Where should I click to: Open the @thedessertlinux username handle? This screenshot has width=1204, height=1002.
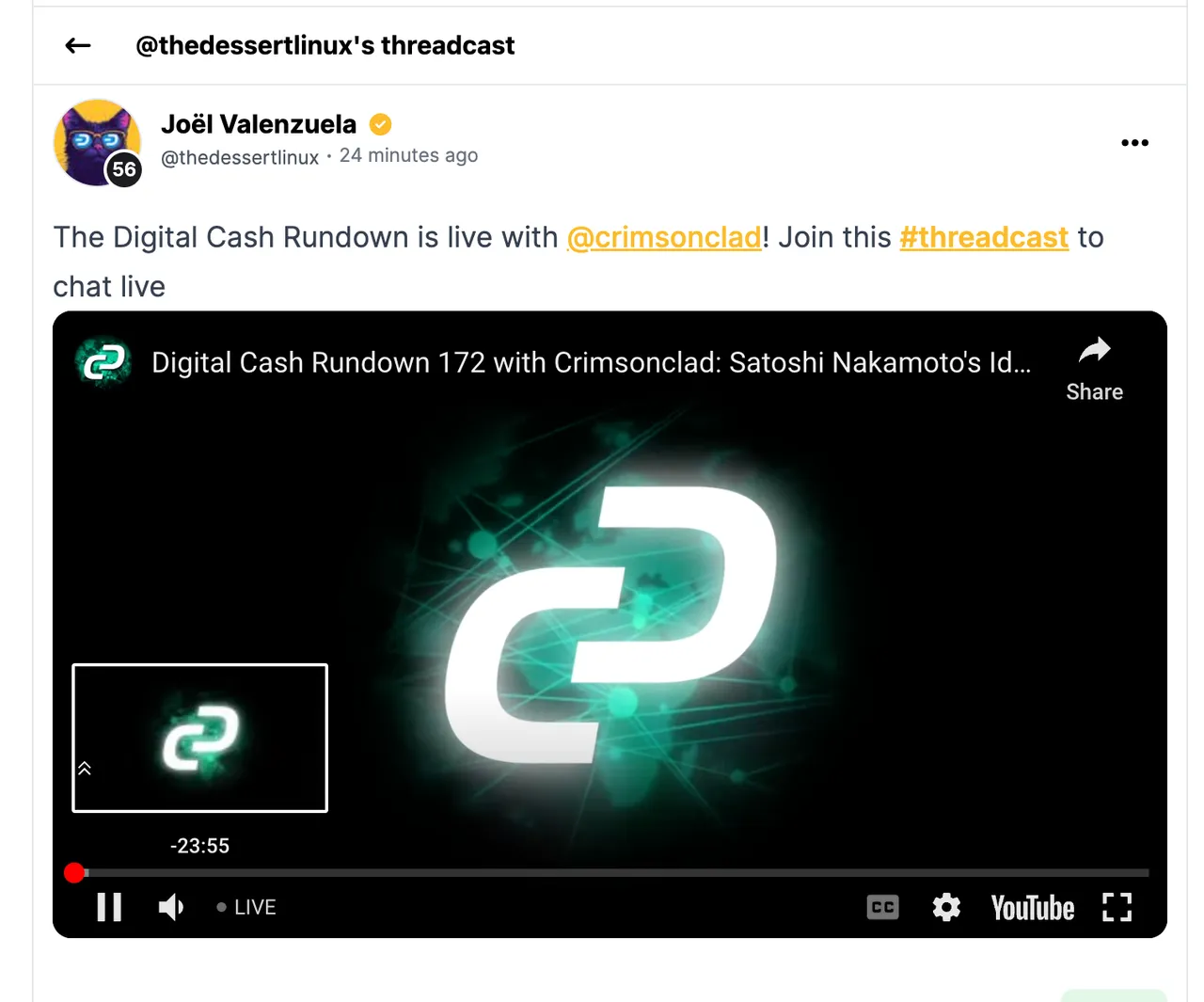[x=240, y=157]
